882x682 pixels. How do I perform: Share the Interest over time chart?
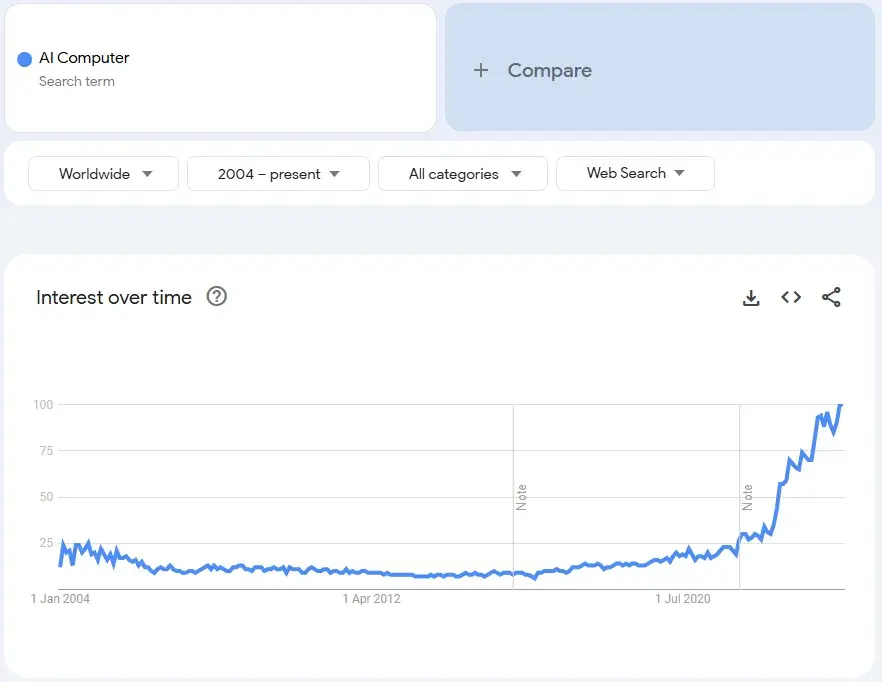pyautogui.click(x=831, y=297)
